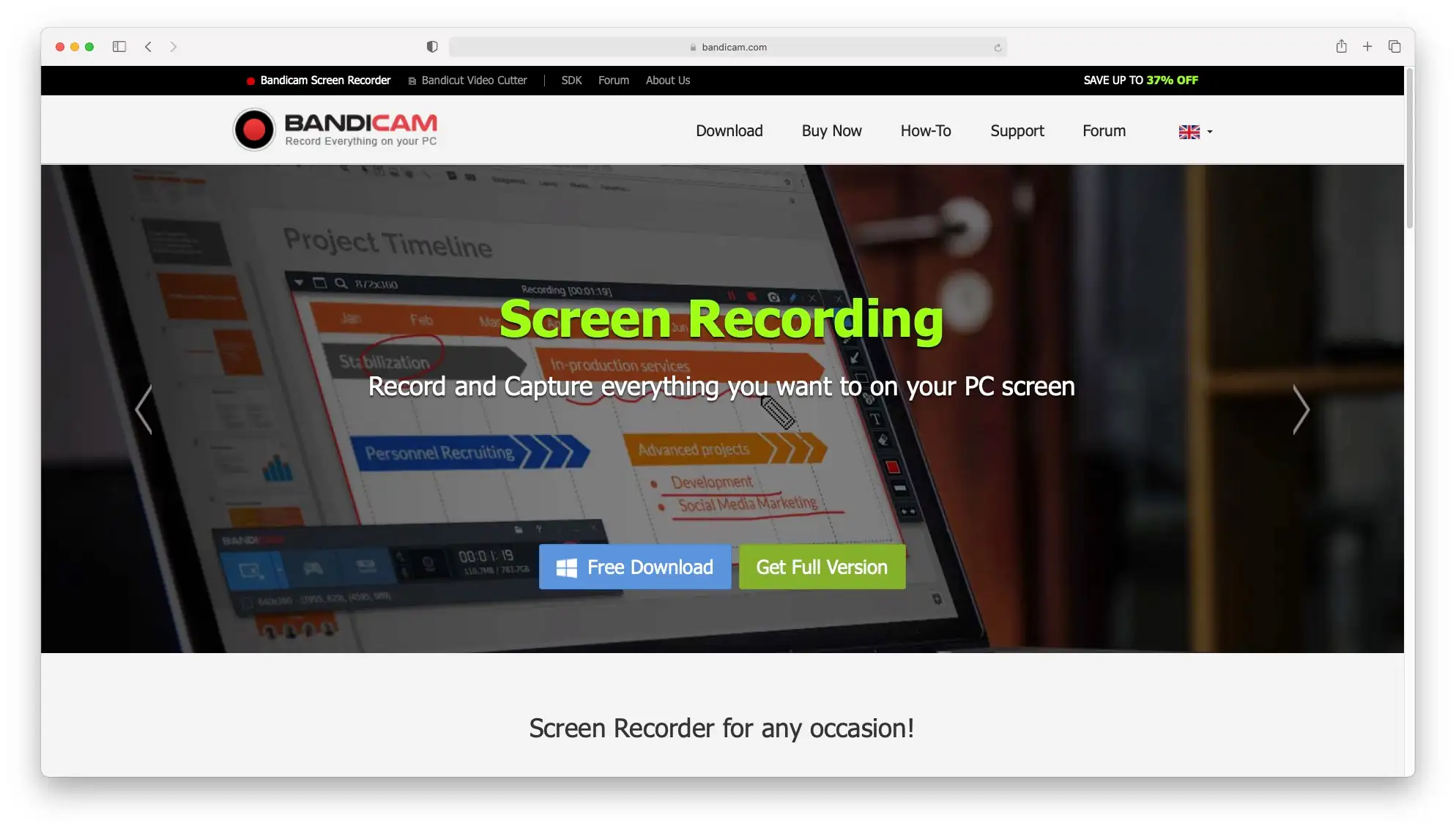The height and width of the screenshot is (831, 1456).
Task: Open the Download navigation menu item
Action: (729, 131)
